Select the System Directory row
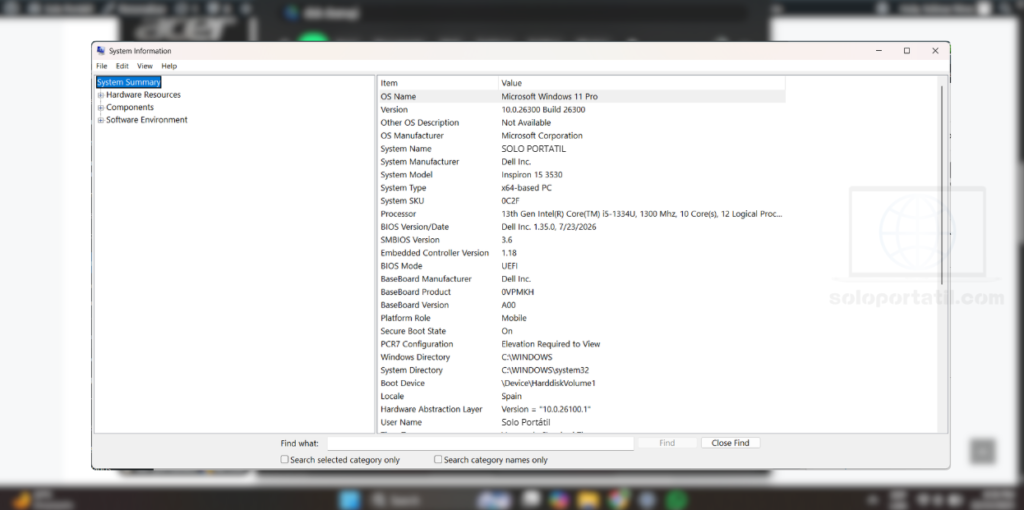 coord(581,370)
